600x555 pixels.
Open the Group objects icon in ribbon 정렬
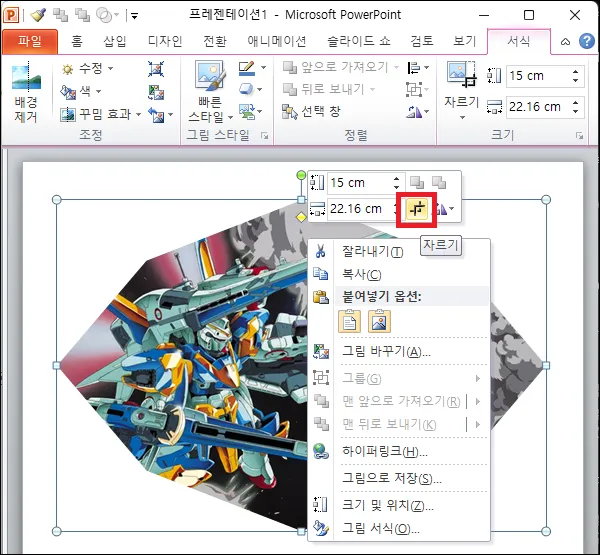[x=417, y=90]
